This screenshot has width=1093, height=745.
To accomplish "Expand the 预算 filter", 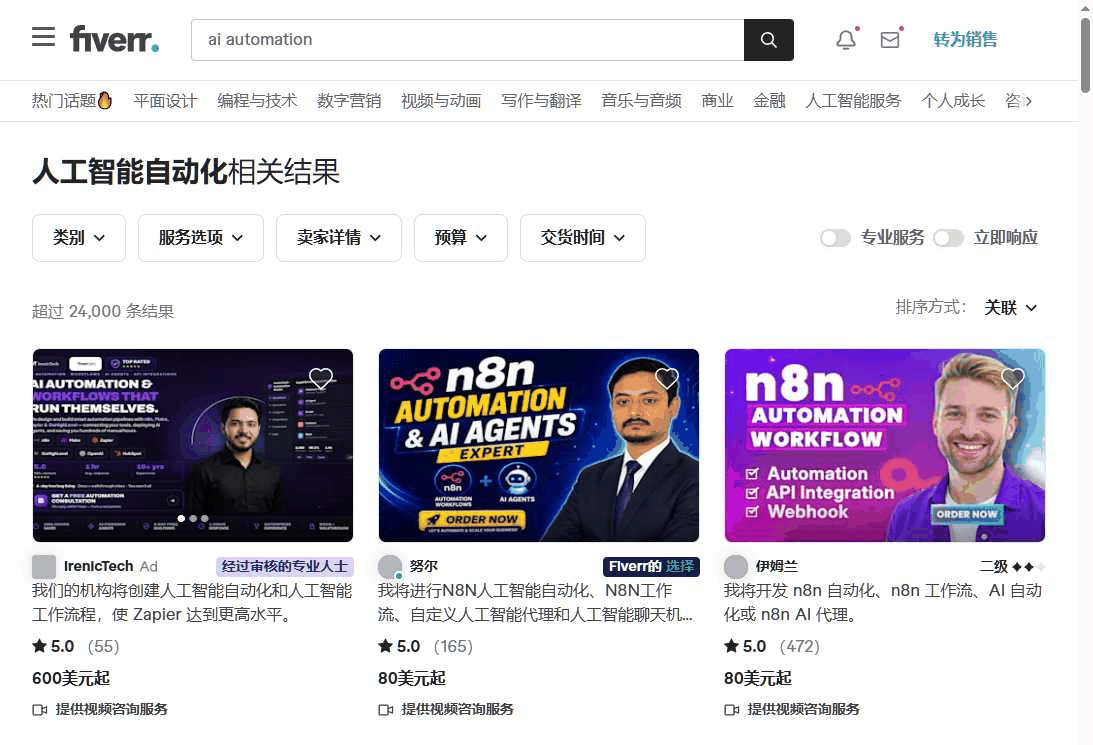I will pyautogui.click(x=461, y=238).
